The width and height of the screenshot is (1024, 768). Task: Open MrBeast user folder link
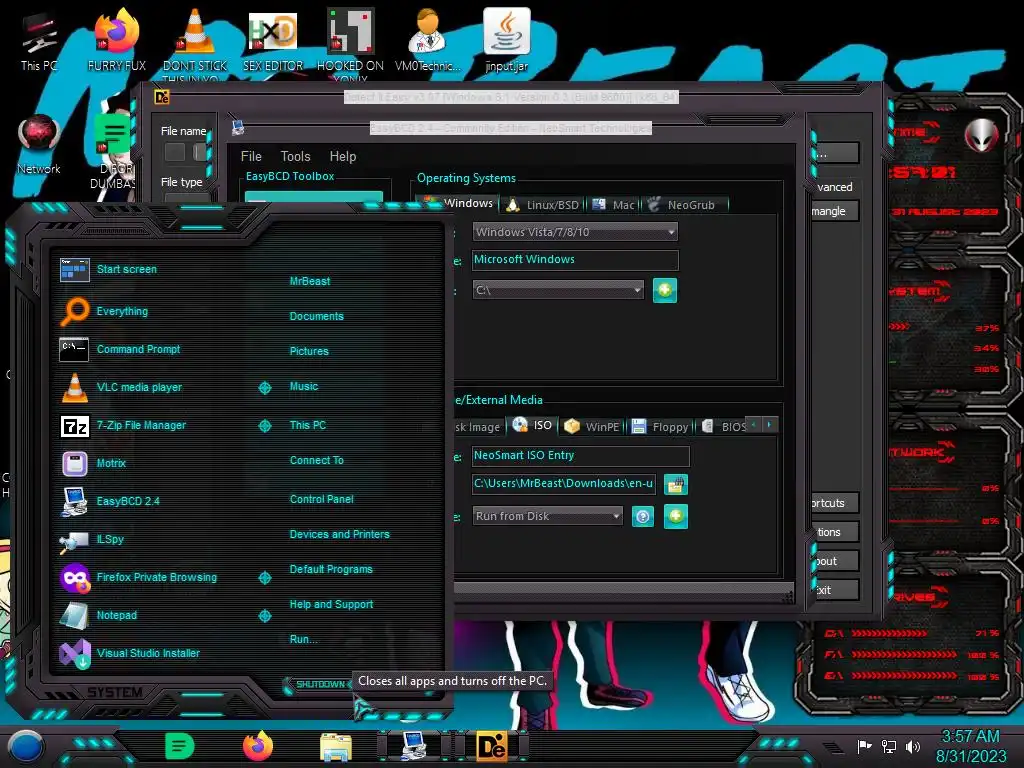click(x=310, y=281)
